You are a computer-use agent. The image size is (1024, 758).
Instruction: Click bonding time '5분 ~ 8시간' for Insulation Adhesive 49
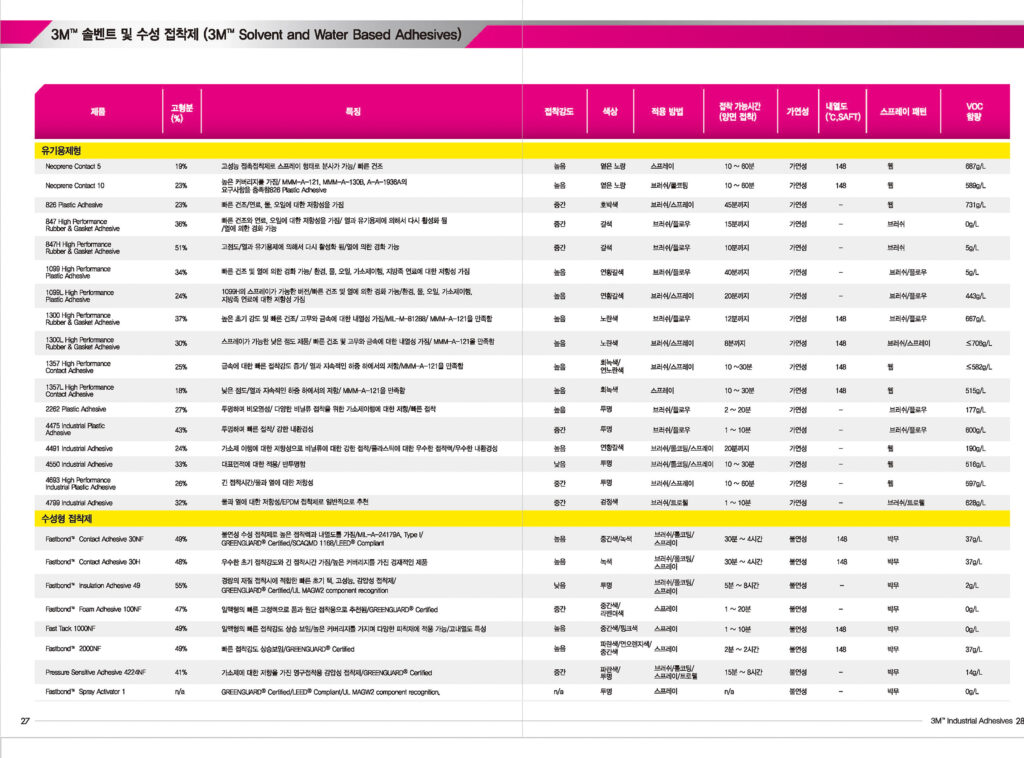[741, 586]
